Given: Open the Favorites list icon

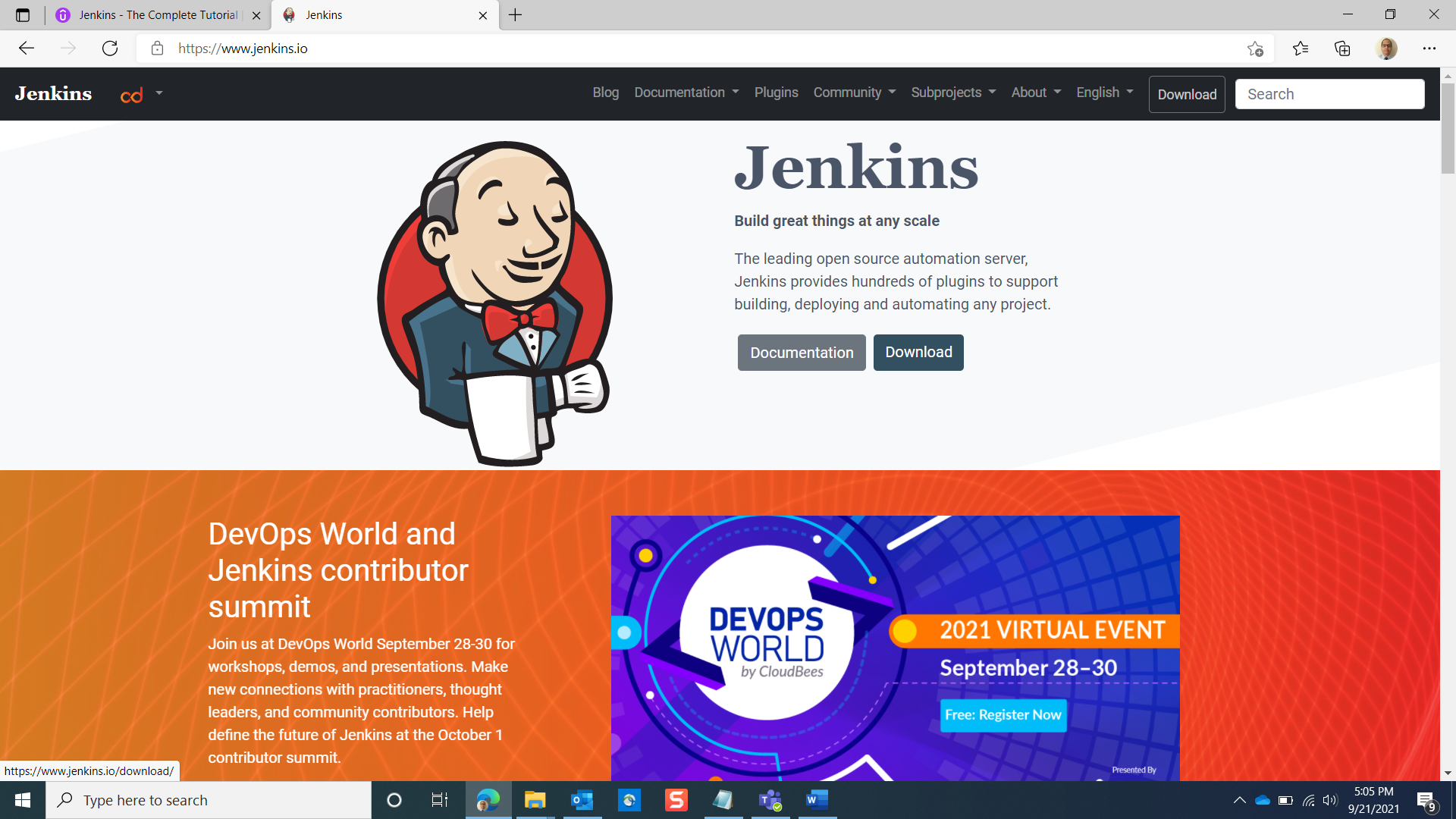Looking at the screenshot, I should pyautogui.click(x=1301, y=49).
